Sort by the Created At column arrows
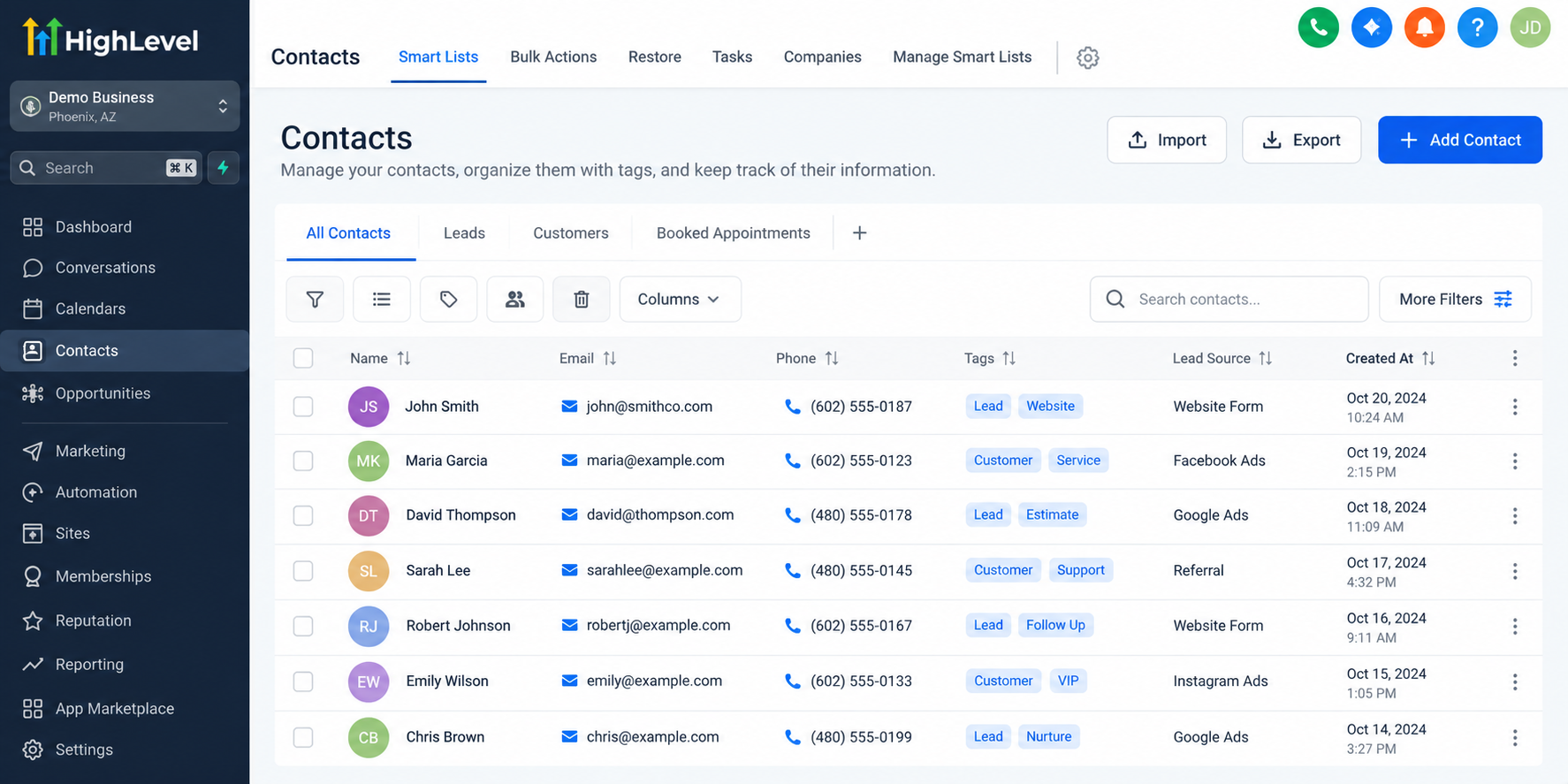 1428,358
